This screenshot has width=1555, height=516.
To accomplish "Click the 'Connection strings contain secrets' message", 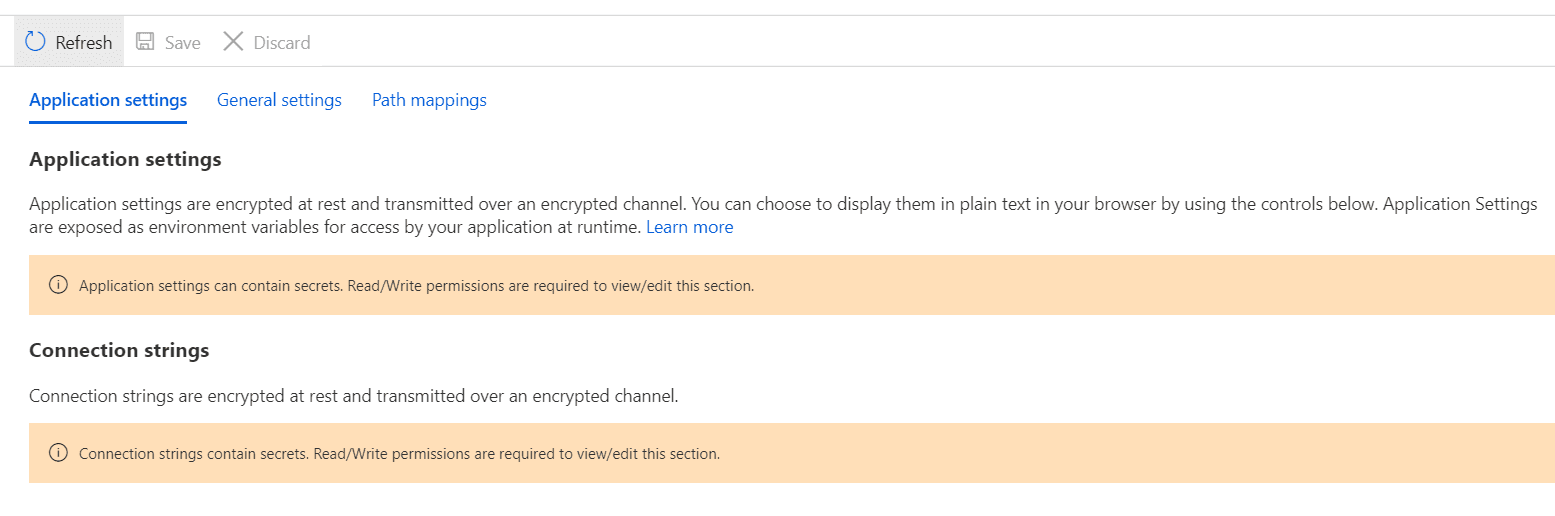I will pos(399,453).
